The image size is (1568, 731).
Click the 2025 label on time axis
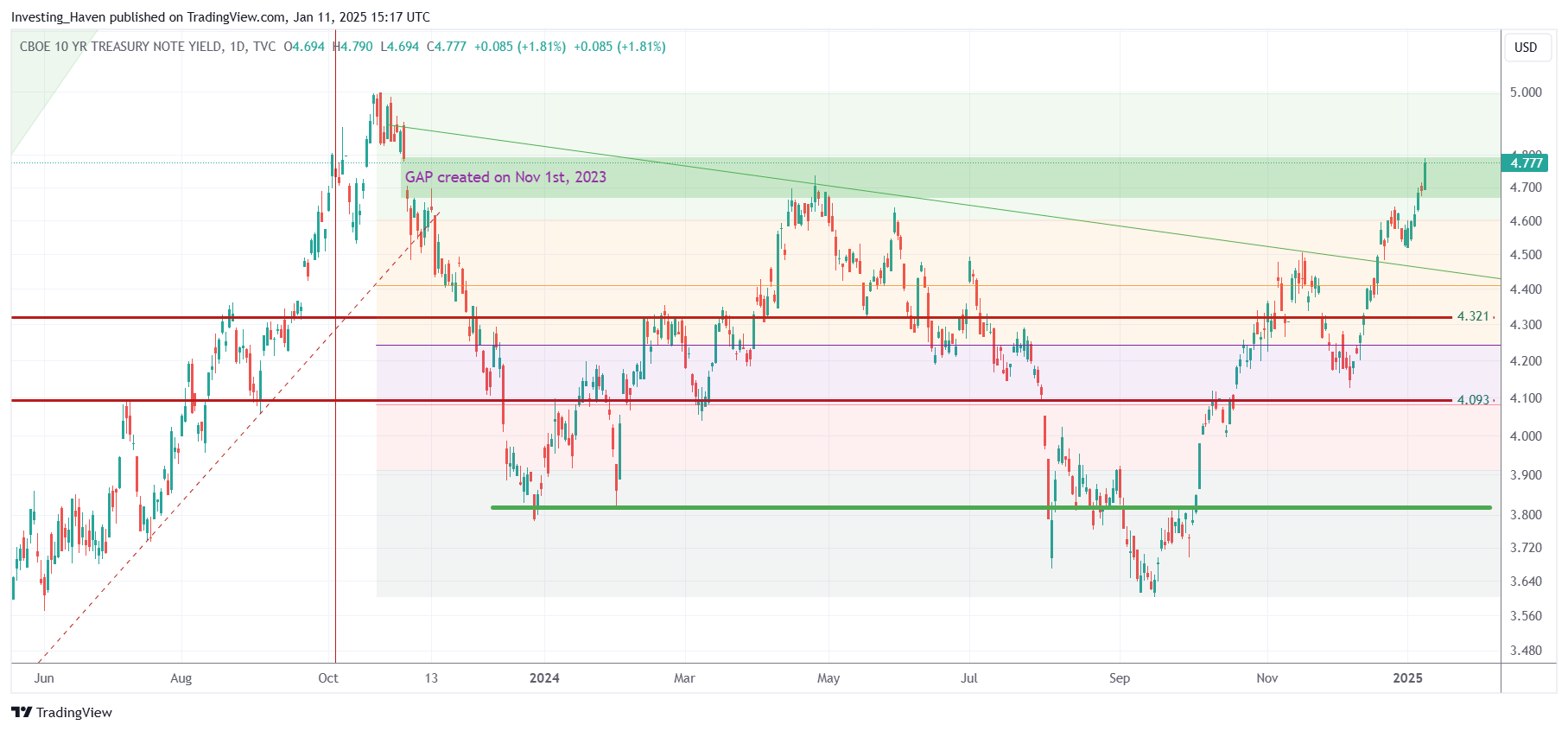click(x=1408, y=678)
